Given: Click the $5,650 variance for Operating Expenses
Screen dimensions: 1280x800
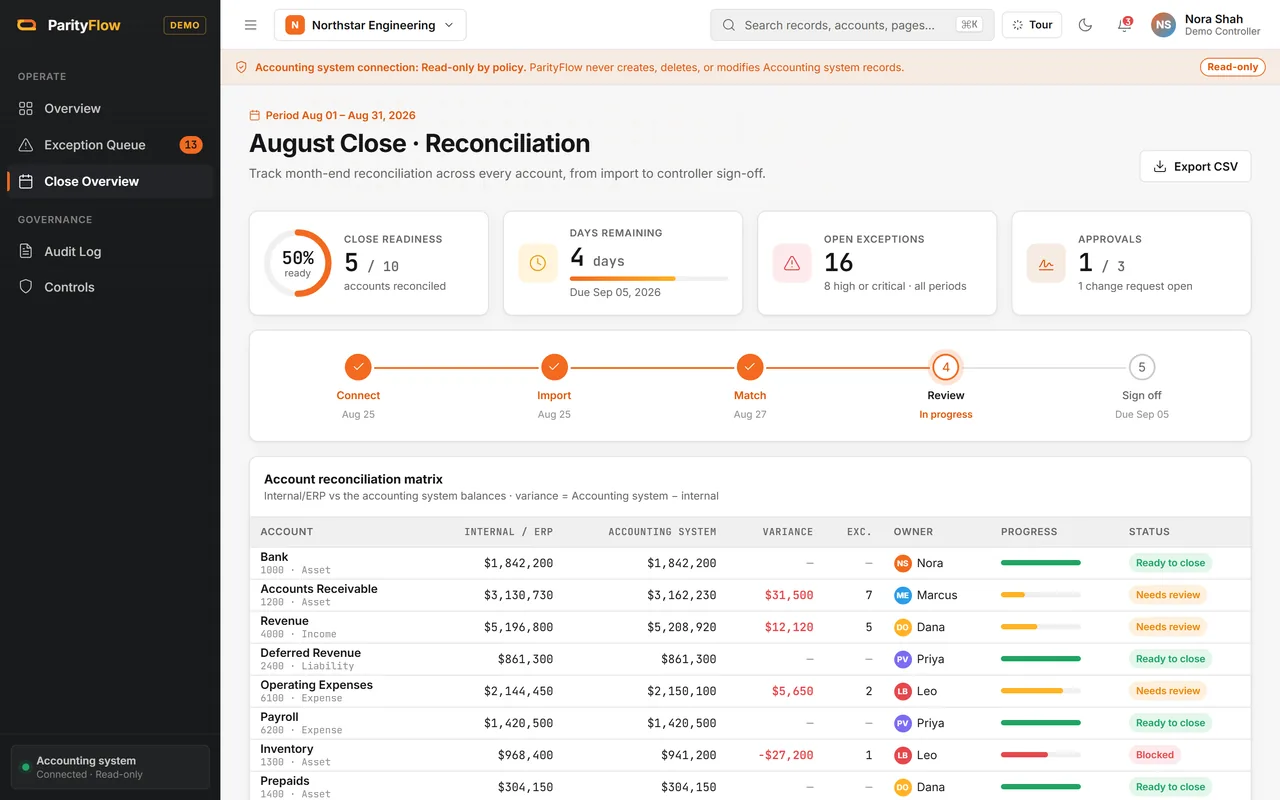Looking at the screenshot, I should [793, 691].
